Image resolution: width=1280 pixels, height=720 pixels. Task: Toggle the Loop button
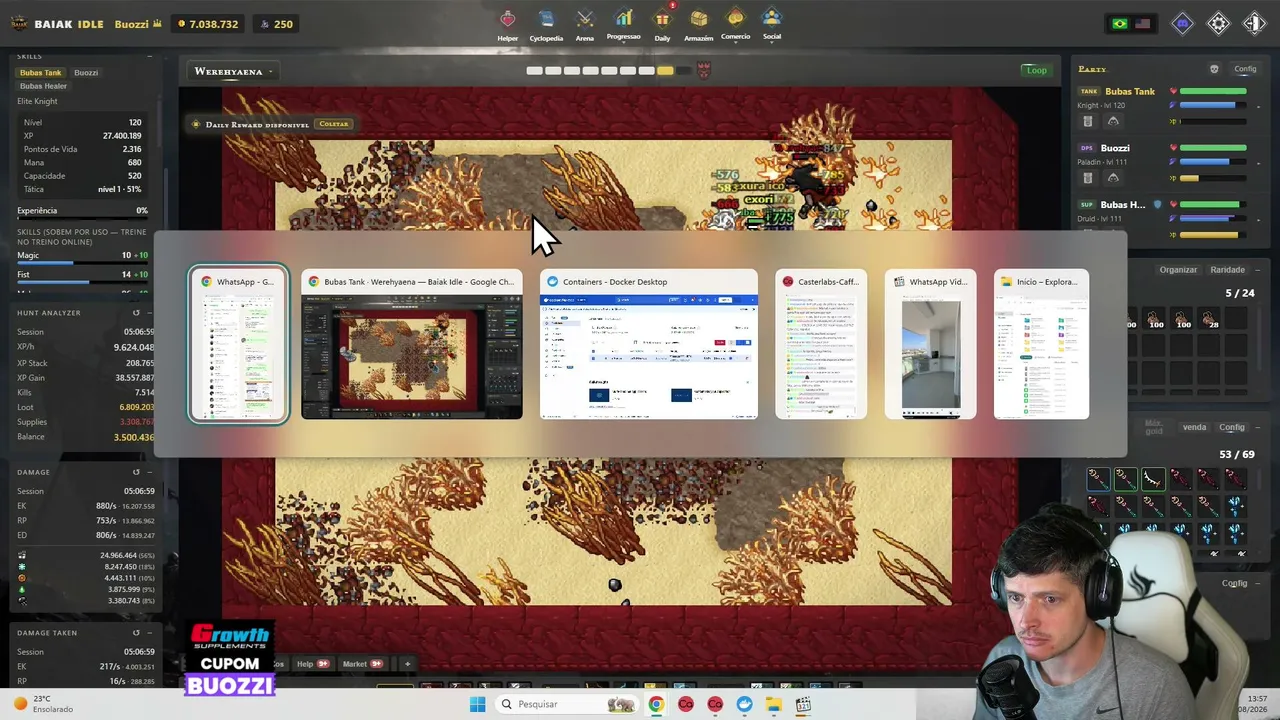(x=1036, y=70)
